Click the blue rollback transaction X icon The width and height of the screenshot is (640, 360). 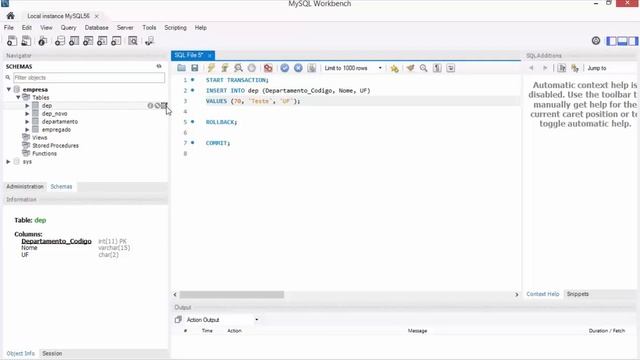[298, 68]
